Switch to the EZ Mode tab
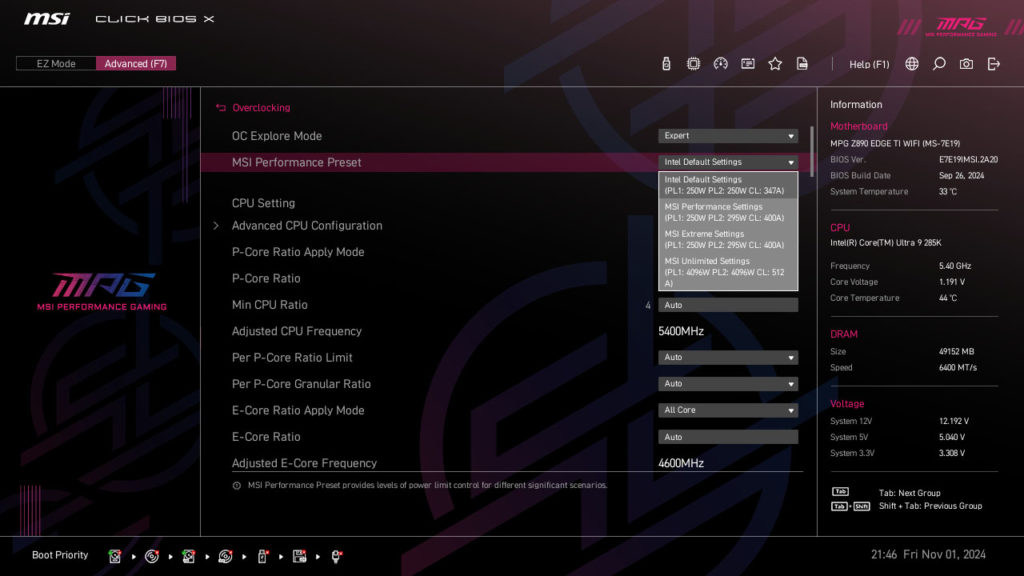 click(x=55, y=62)
